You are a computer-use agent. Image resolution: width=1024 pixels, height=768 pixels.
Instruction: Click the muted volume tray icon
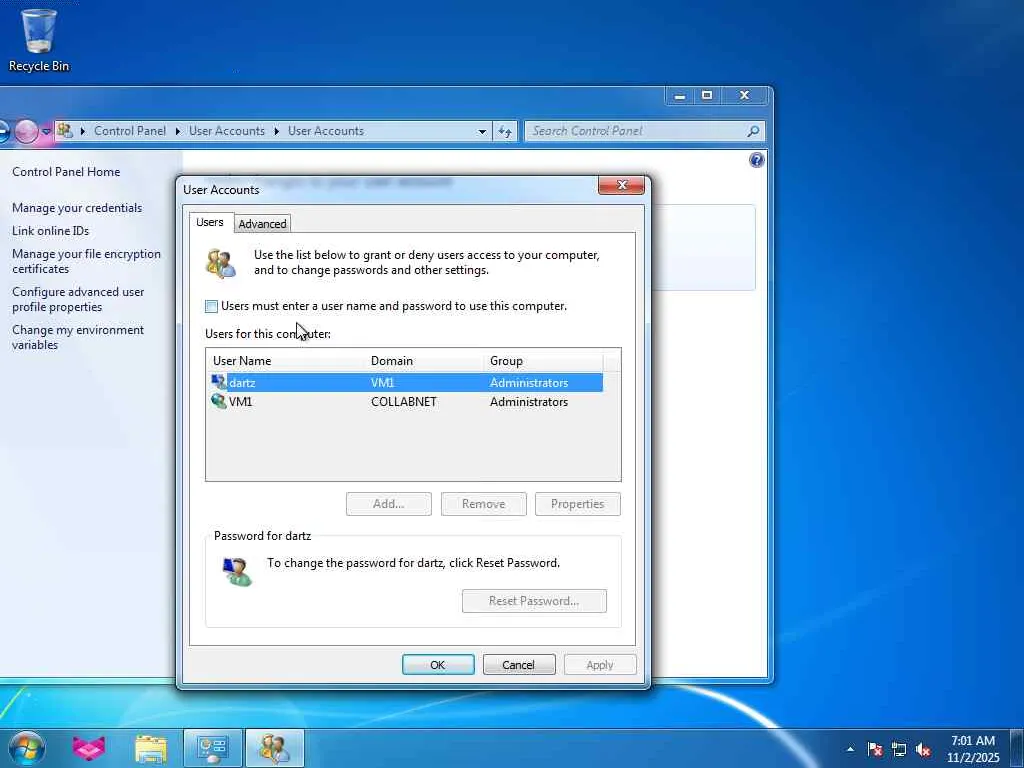click(x=923, y=749)
